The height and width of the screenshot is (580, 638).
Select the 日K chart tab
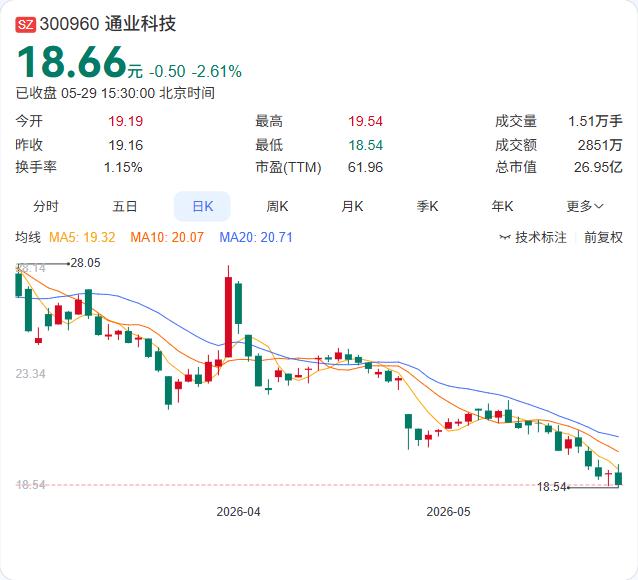202,206
